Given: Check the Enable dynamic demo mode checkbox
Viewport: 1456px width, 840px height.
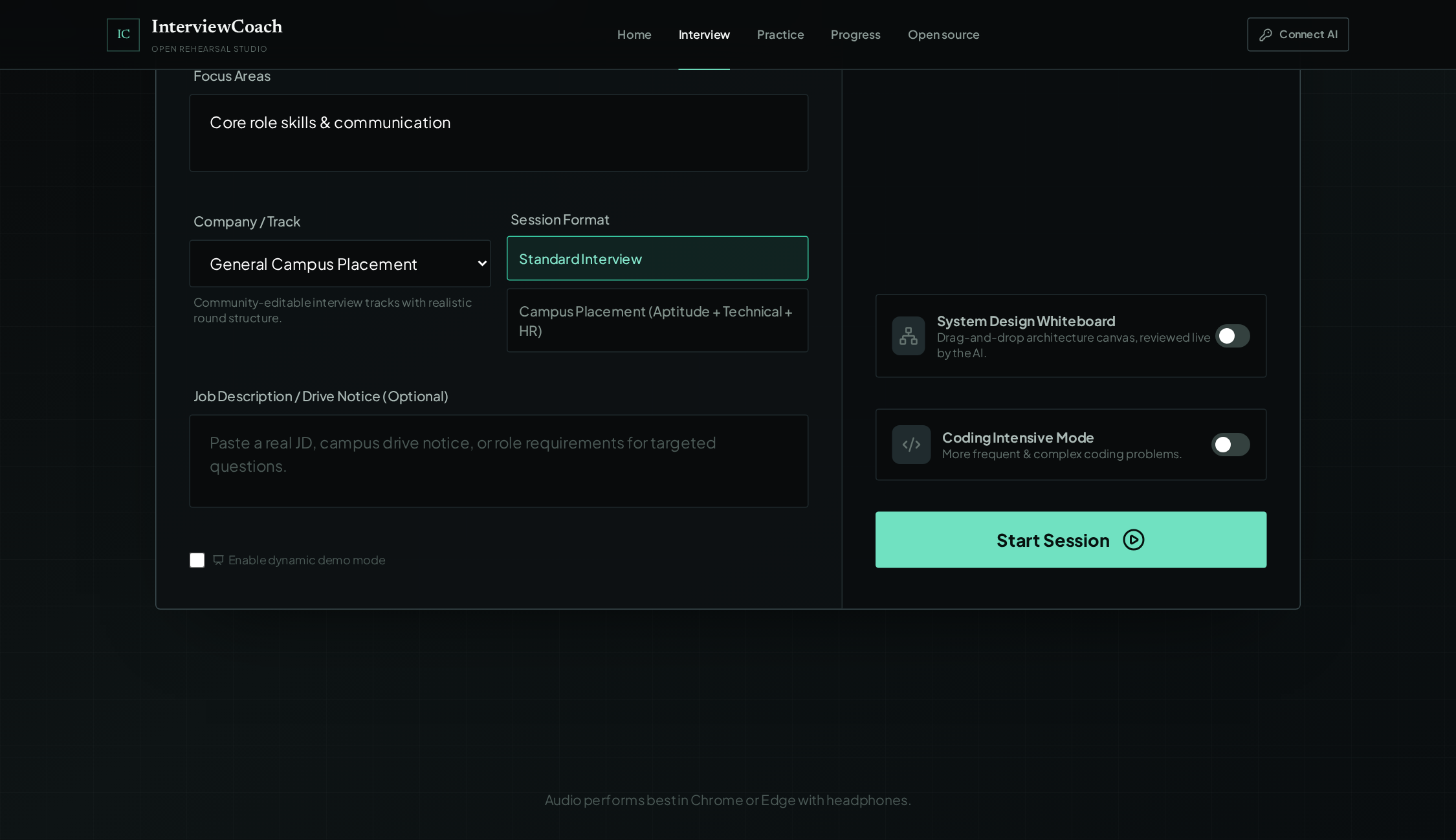Looking at the screenshot, I should [197, 560].
